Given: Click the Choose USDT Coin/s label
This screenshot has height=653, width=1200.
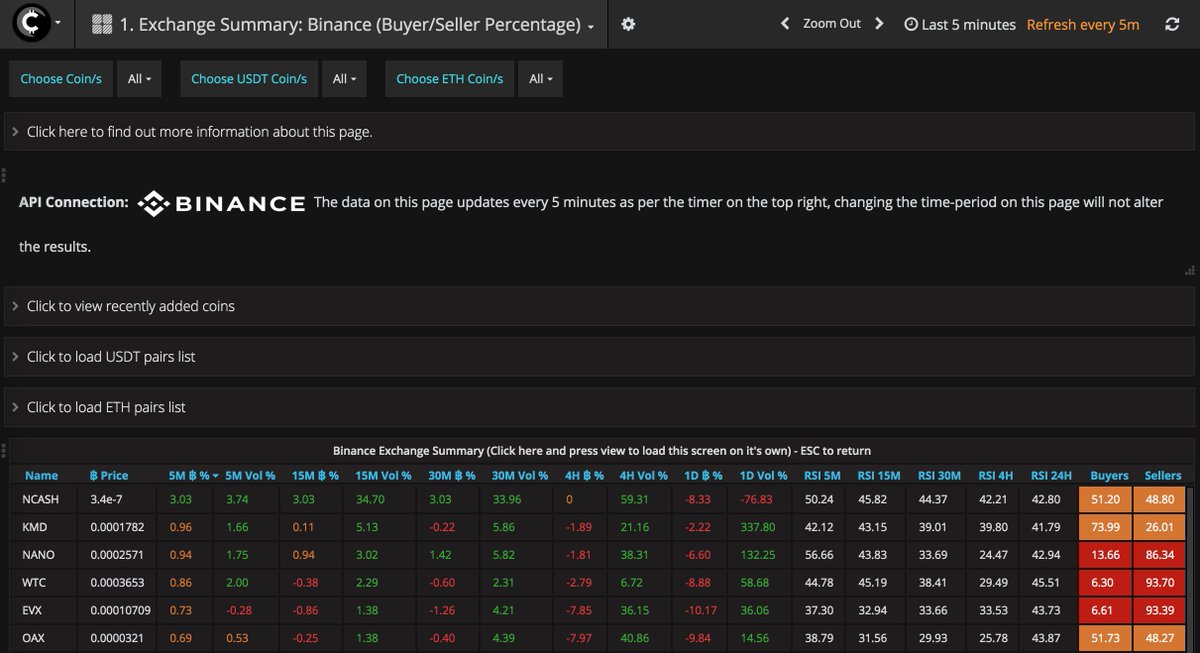Looking at the screenshot, I should click(249, 79).
